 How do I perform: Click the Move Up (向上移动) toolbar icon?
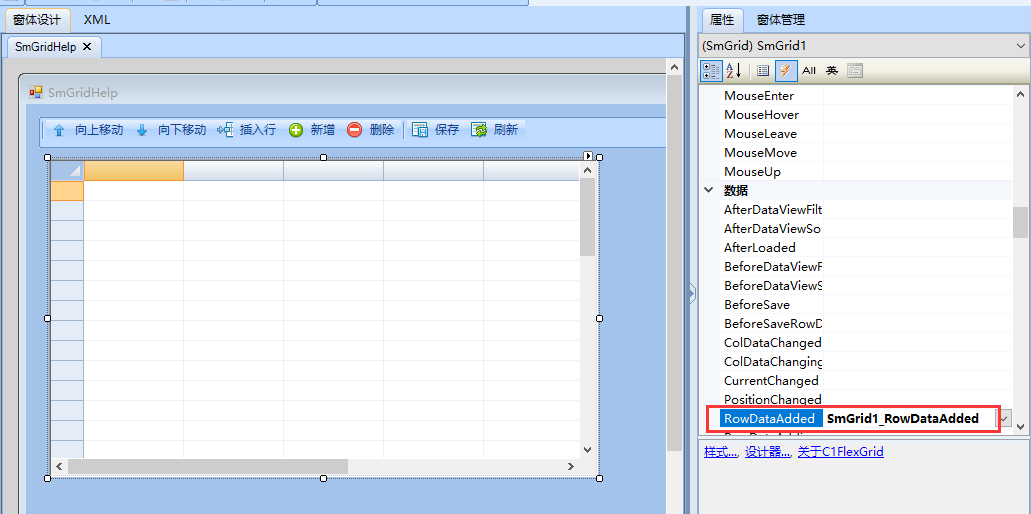point(59,130)
